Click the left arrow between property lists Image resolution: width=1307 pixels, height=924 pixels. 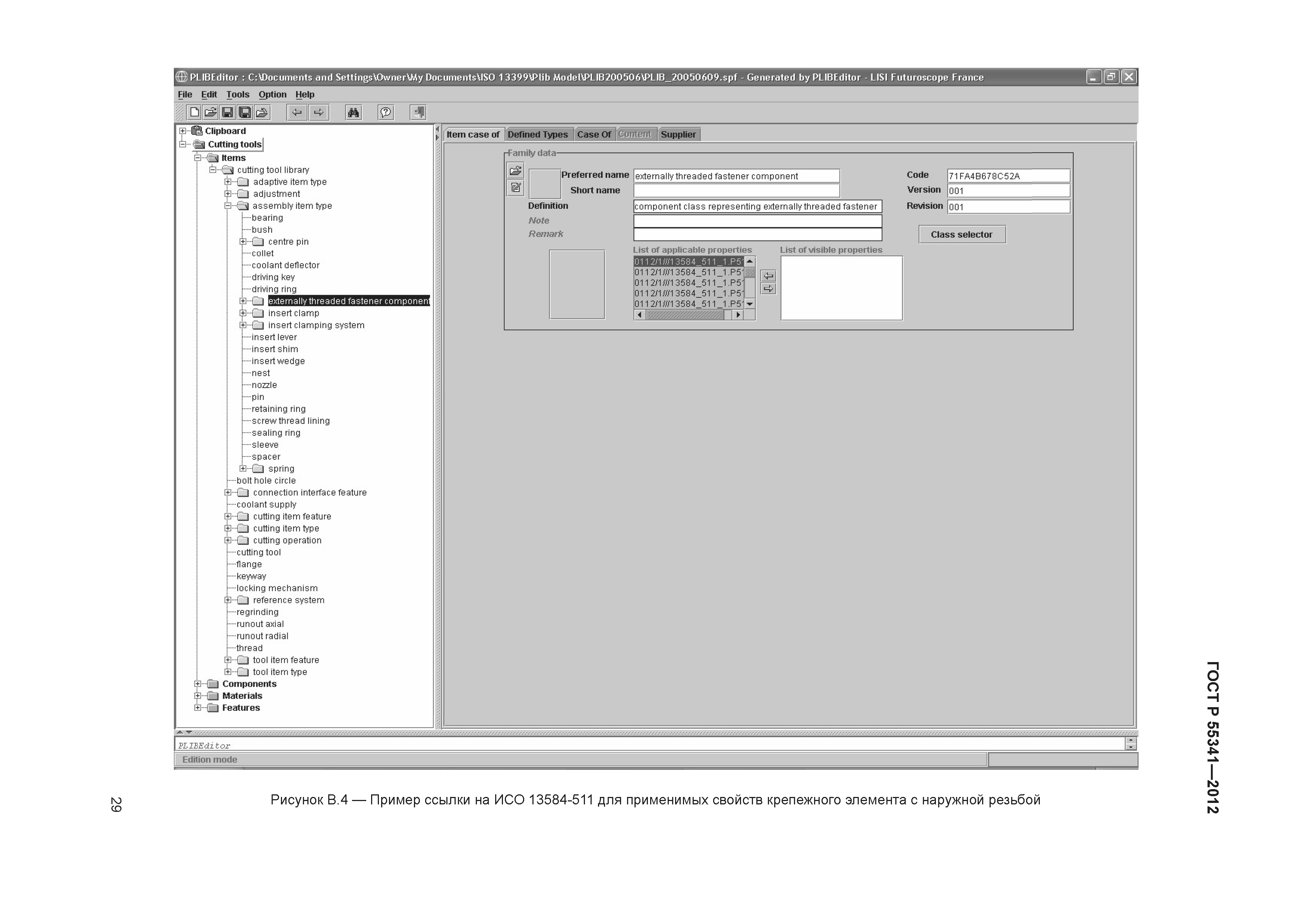768,276
